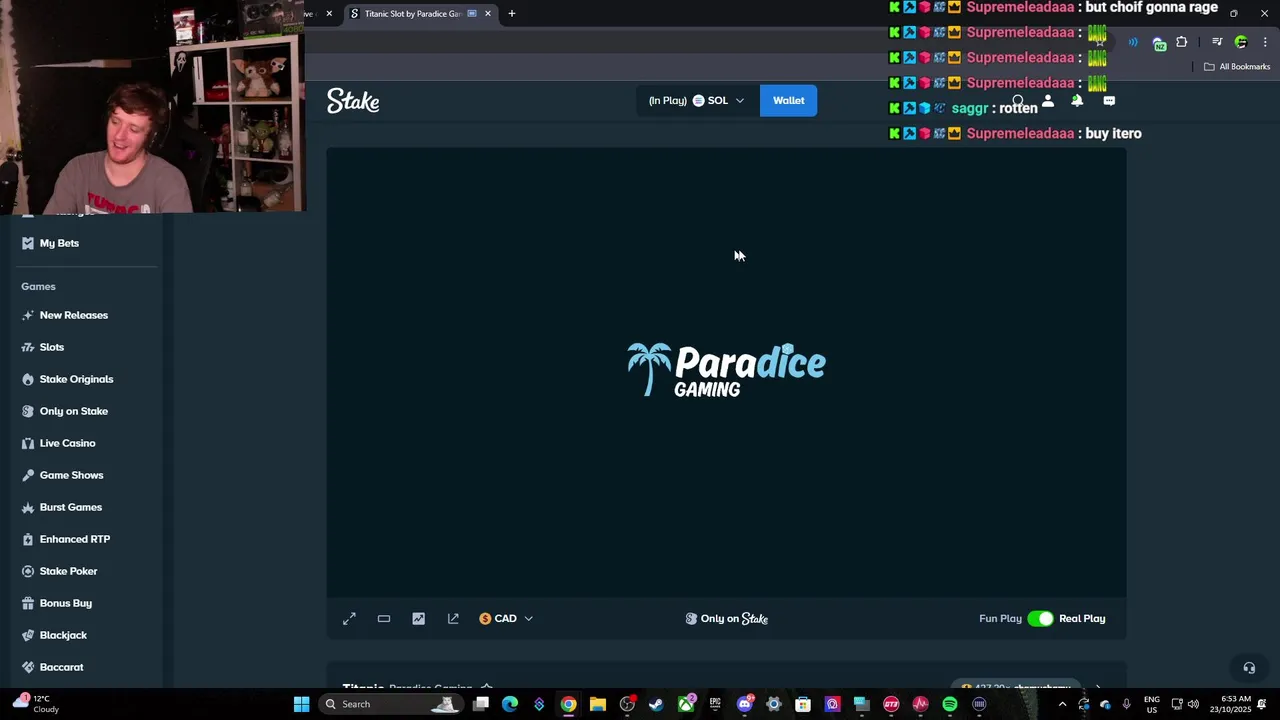Open Windows Start menu
This screenshot has height=720, width=1280.
pyautogui.click(x=301, y=704)
